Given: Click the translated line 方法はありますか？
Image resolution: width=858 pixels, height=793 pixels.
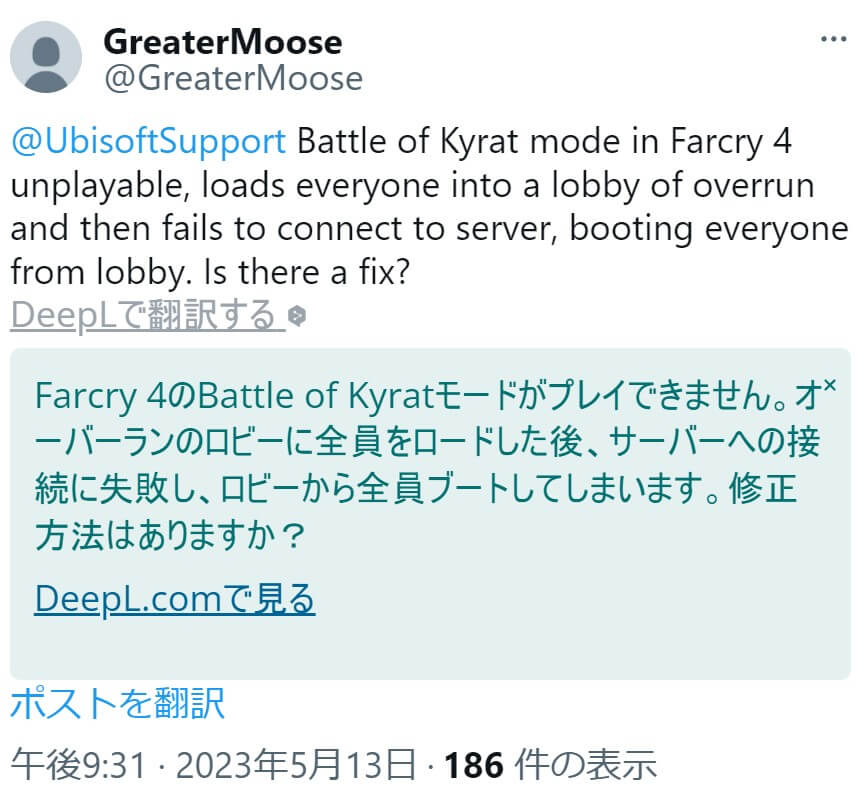Looking at the screenshot, I should [168, 540].
